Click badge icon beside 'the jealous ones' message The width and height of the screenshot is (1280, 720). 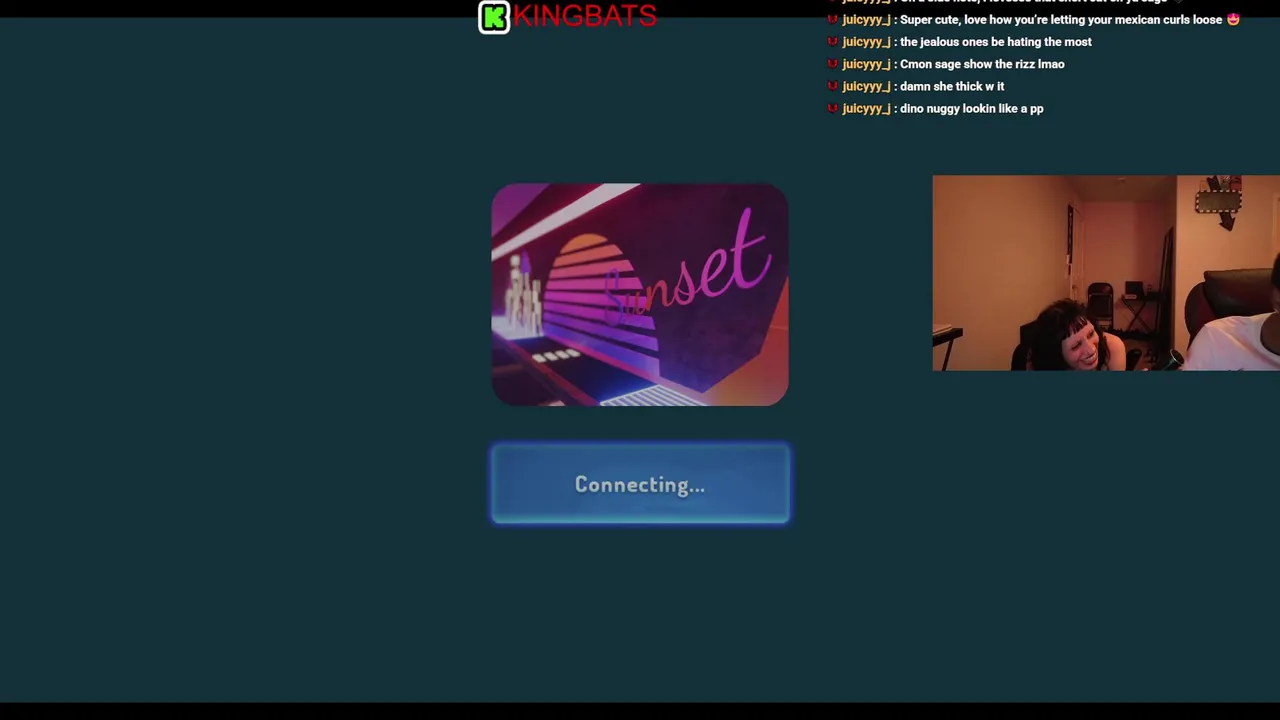(x=832, y=42)
